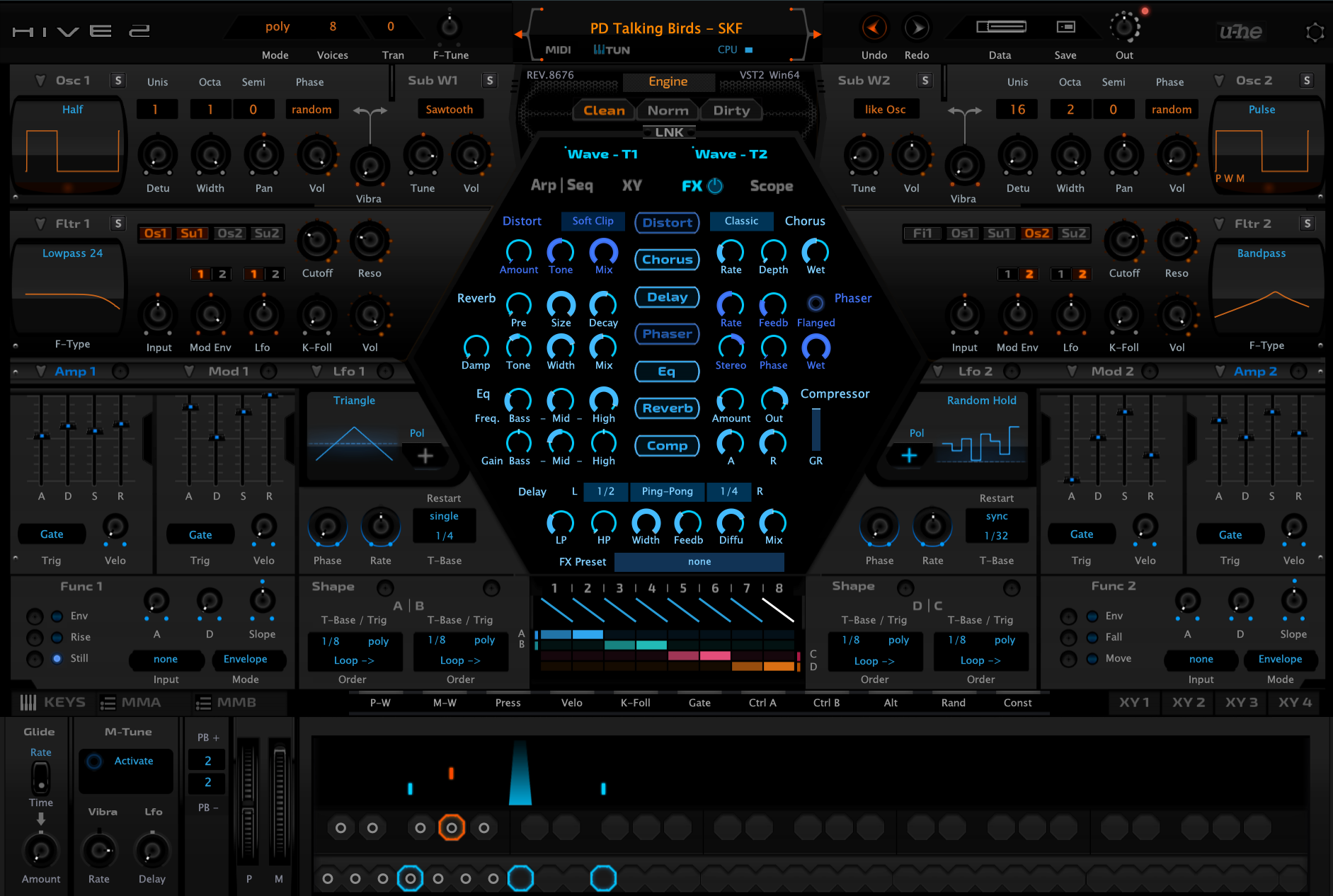Image resolution: width=1333 pixels, height=896 pixels.
Task: Open the settings cog icon
Action: pos(1315,33)
